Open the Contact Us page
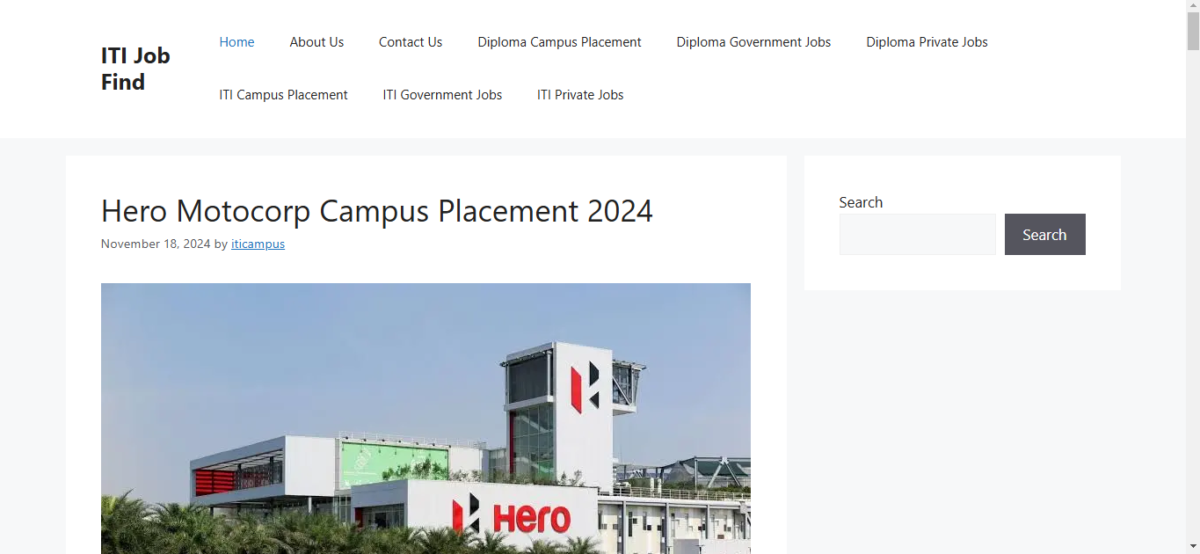The image size is (1200, 554). pyautogui.click(x=410, y=42)
